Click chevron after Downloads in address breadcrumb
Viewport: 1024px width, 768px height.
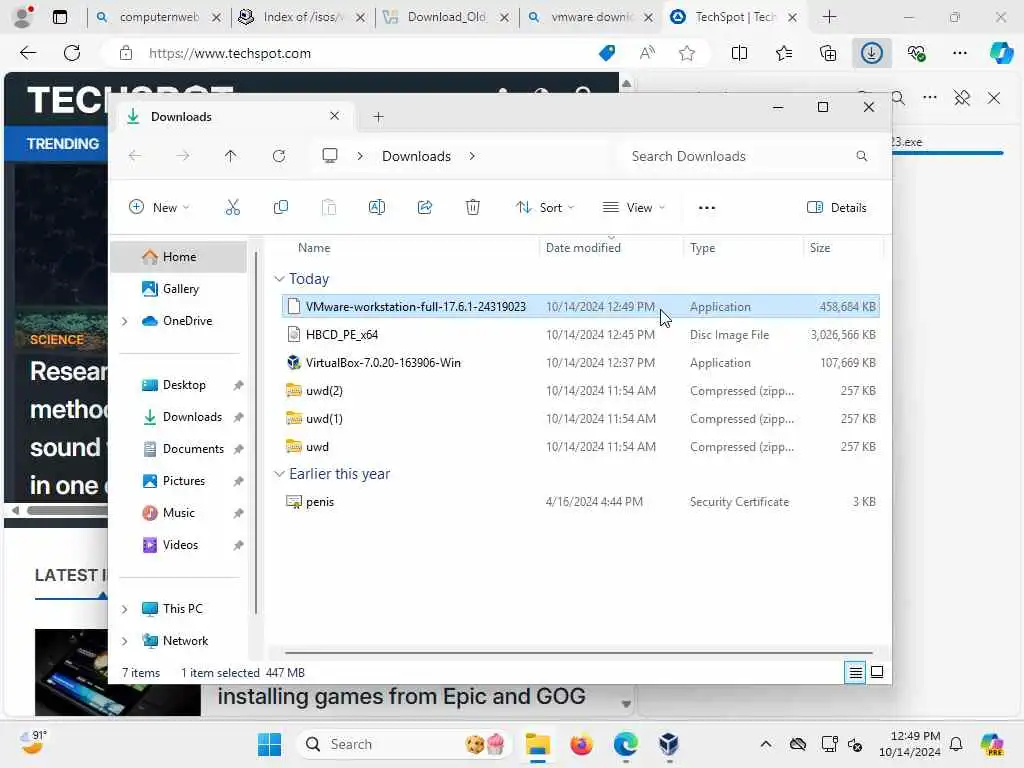coord(472,156)
